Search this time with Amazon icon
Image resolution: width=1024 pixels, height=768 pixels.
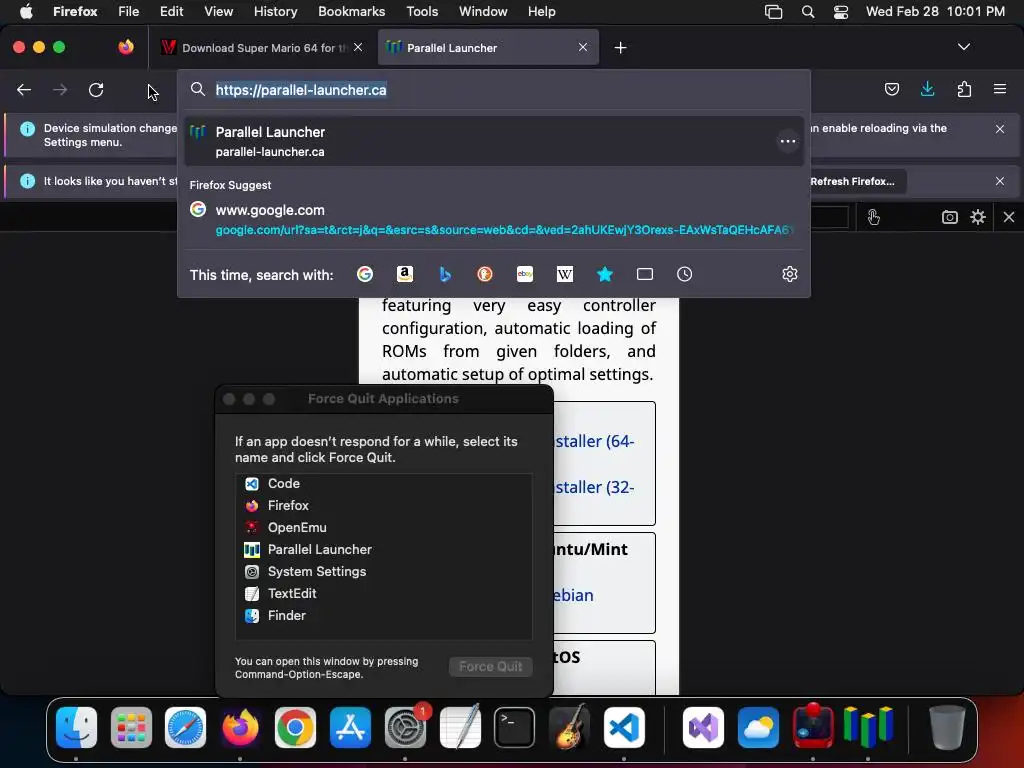click(405, 274)
